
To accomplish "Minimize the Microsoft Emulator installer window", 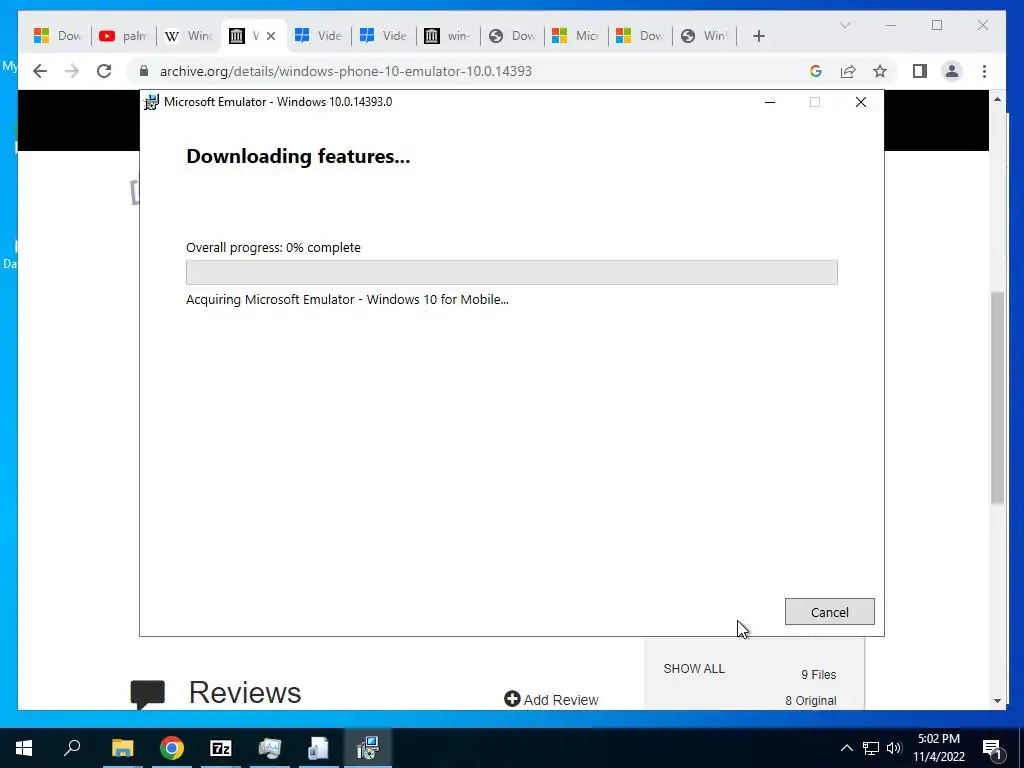I will click(x=770, y=102).
